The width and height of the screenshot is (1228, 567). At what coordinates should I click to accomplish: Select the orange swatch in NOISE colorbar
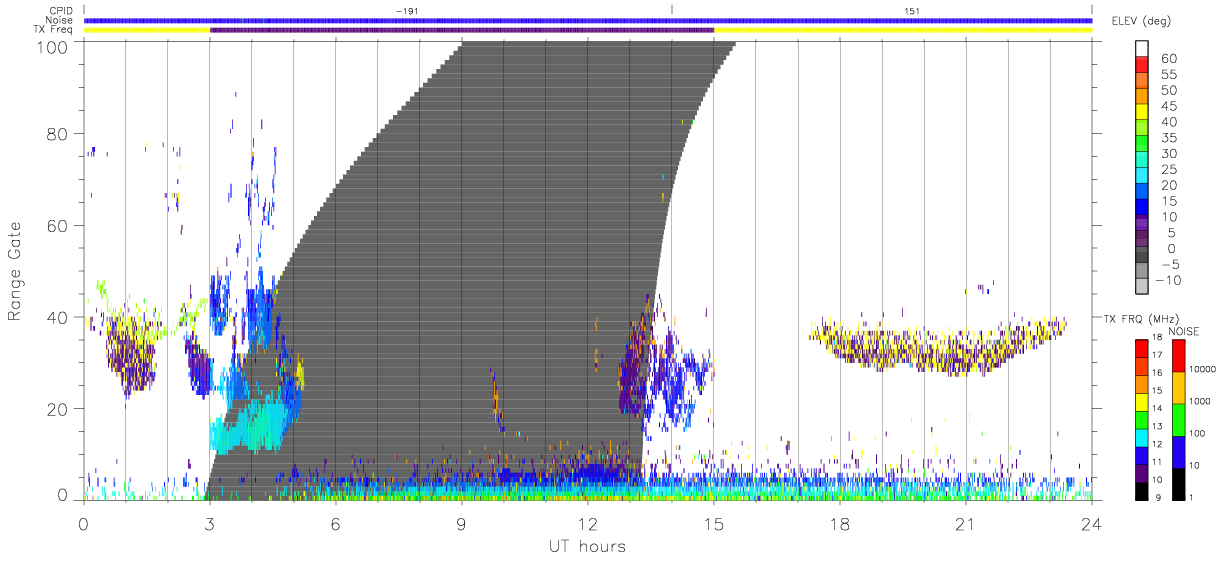click(x=1177, y=387)
